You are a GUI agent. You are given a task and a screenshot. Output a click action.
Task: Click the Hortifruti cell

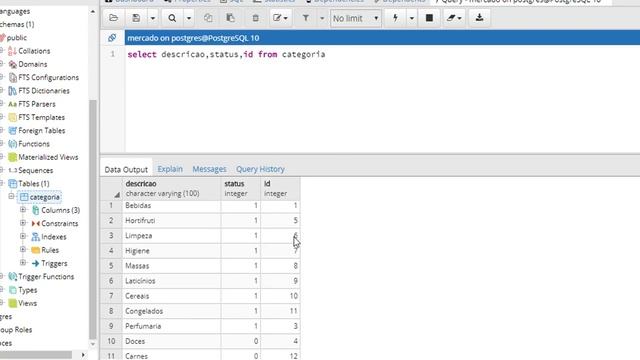171,220
